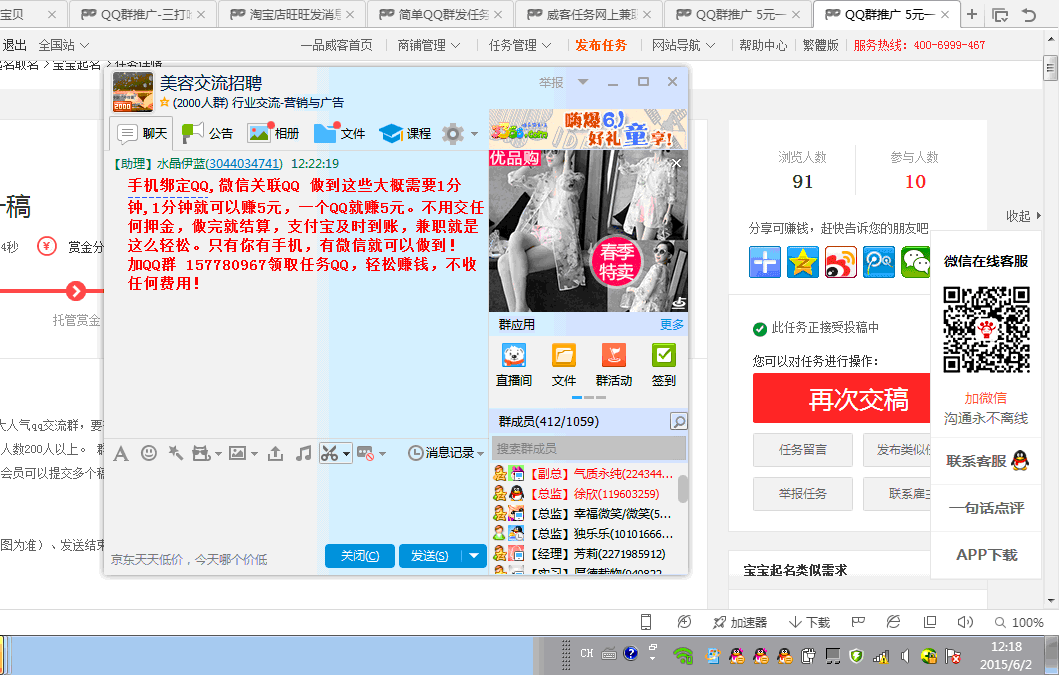The width and height of the screenshot is (1059, 675).
Task: Click the 搜索群成员 search field
Action: (591, 449)
